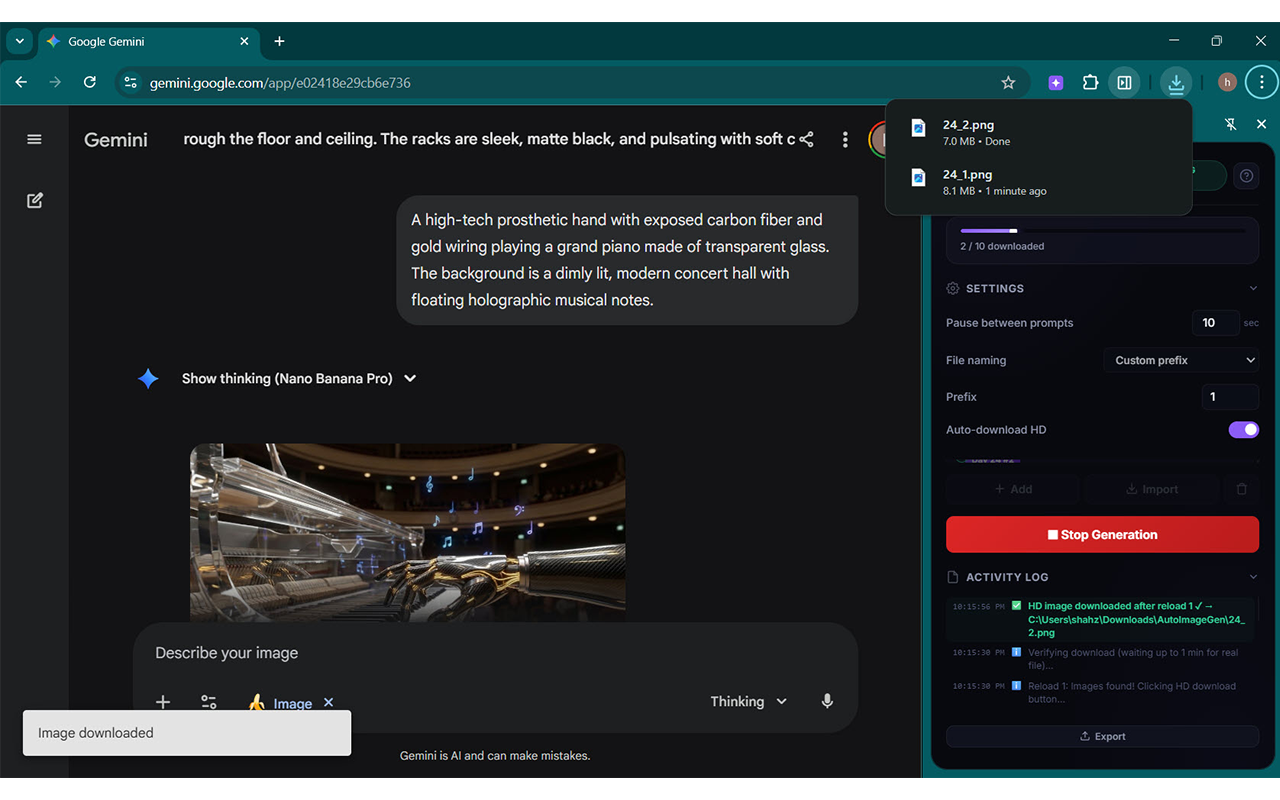Open the generated glass piano image
The height and width of the screenshot is (800, 1280).
tap(408, 532)
